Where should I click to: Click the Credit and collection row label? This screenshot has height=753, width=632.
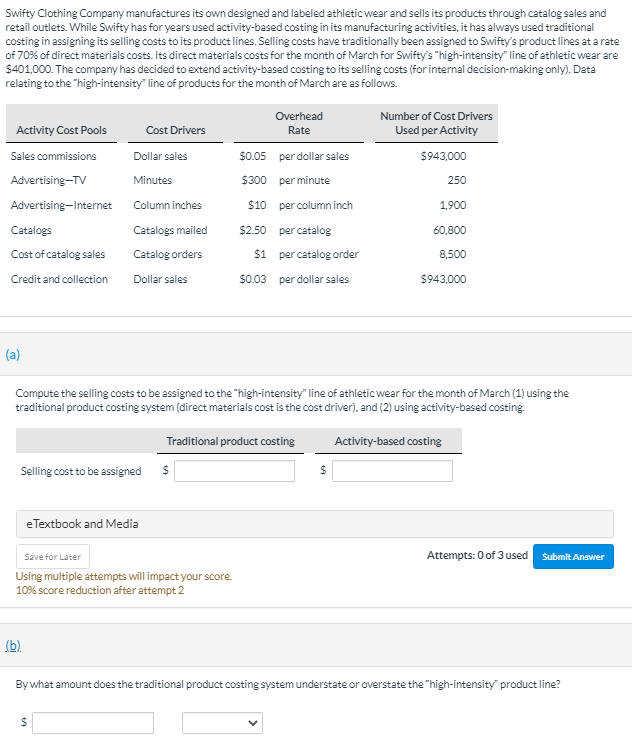[x=59, y=279]
